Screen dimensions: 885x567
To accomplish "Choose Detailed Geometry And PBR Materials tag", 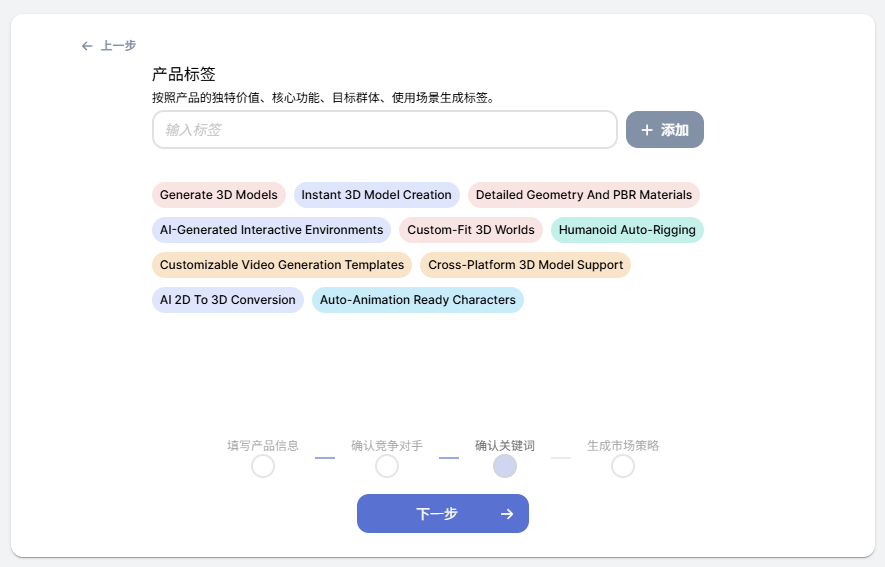I will tap(584, 195).
